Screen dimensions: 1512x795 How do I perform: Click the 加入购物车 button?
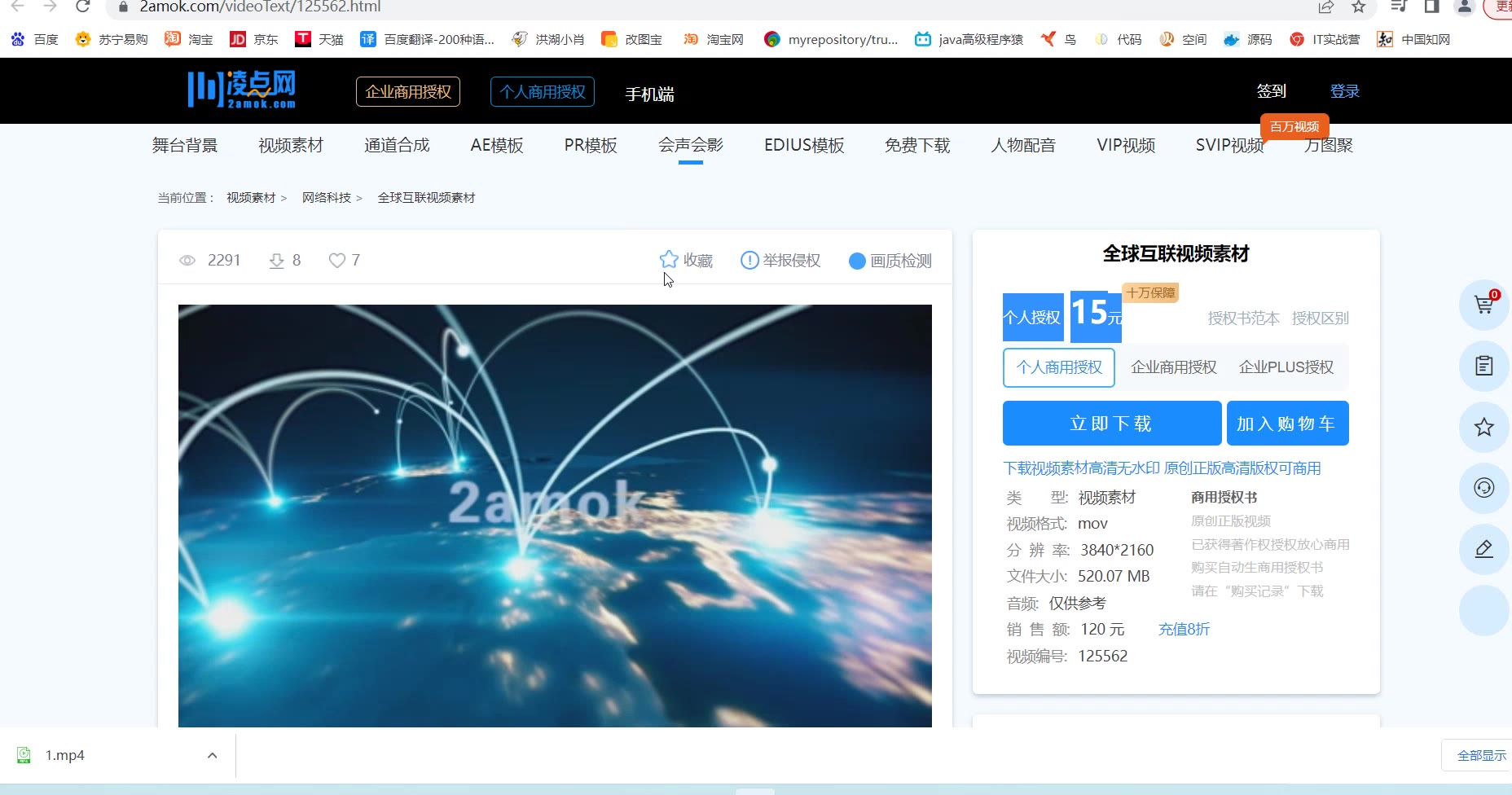(x=1287, y=424)
